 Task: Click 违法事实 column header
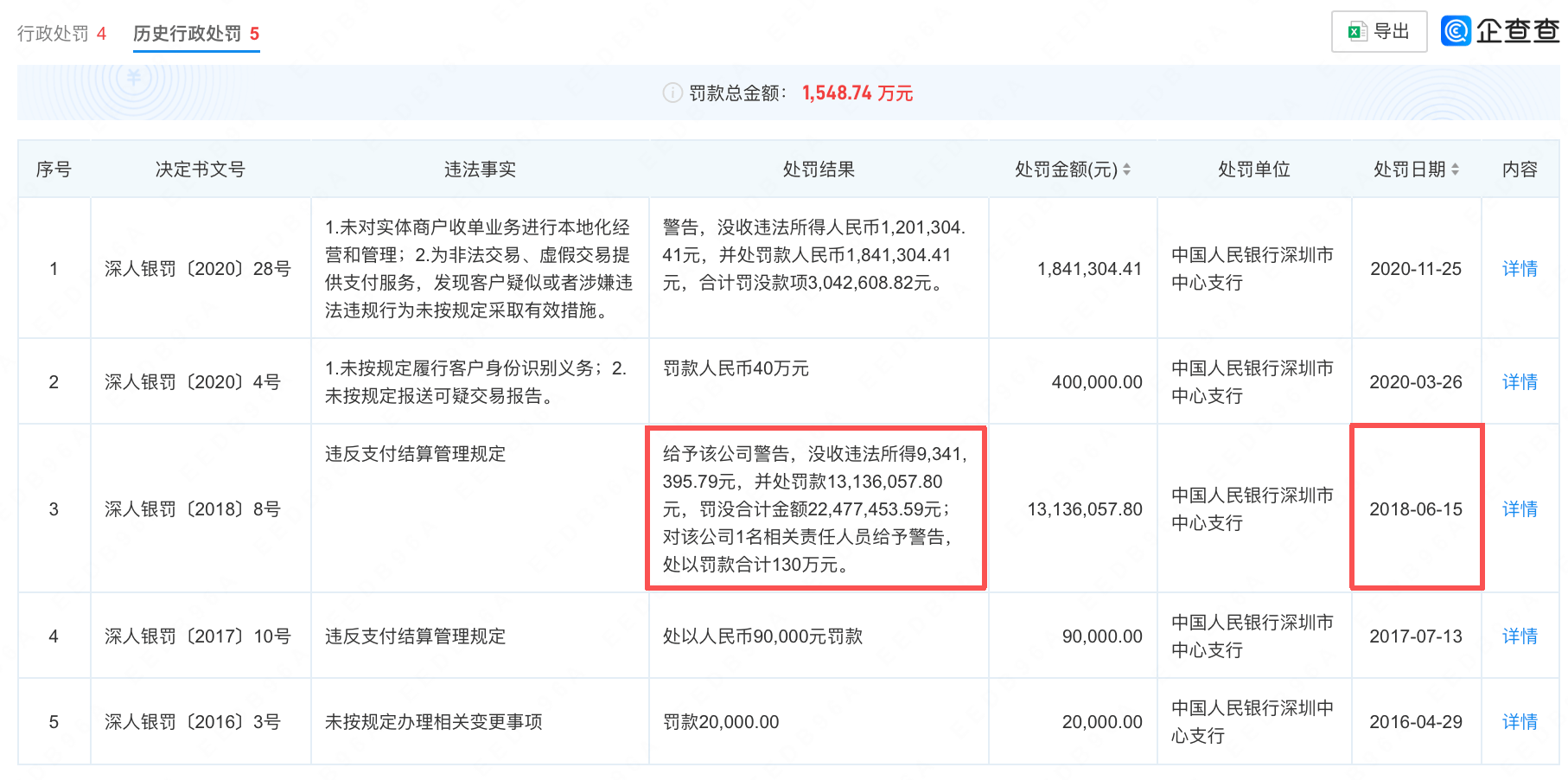(x=480, y=169)
